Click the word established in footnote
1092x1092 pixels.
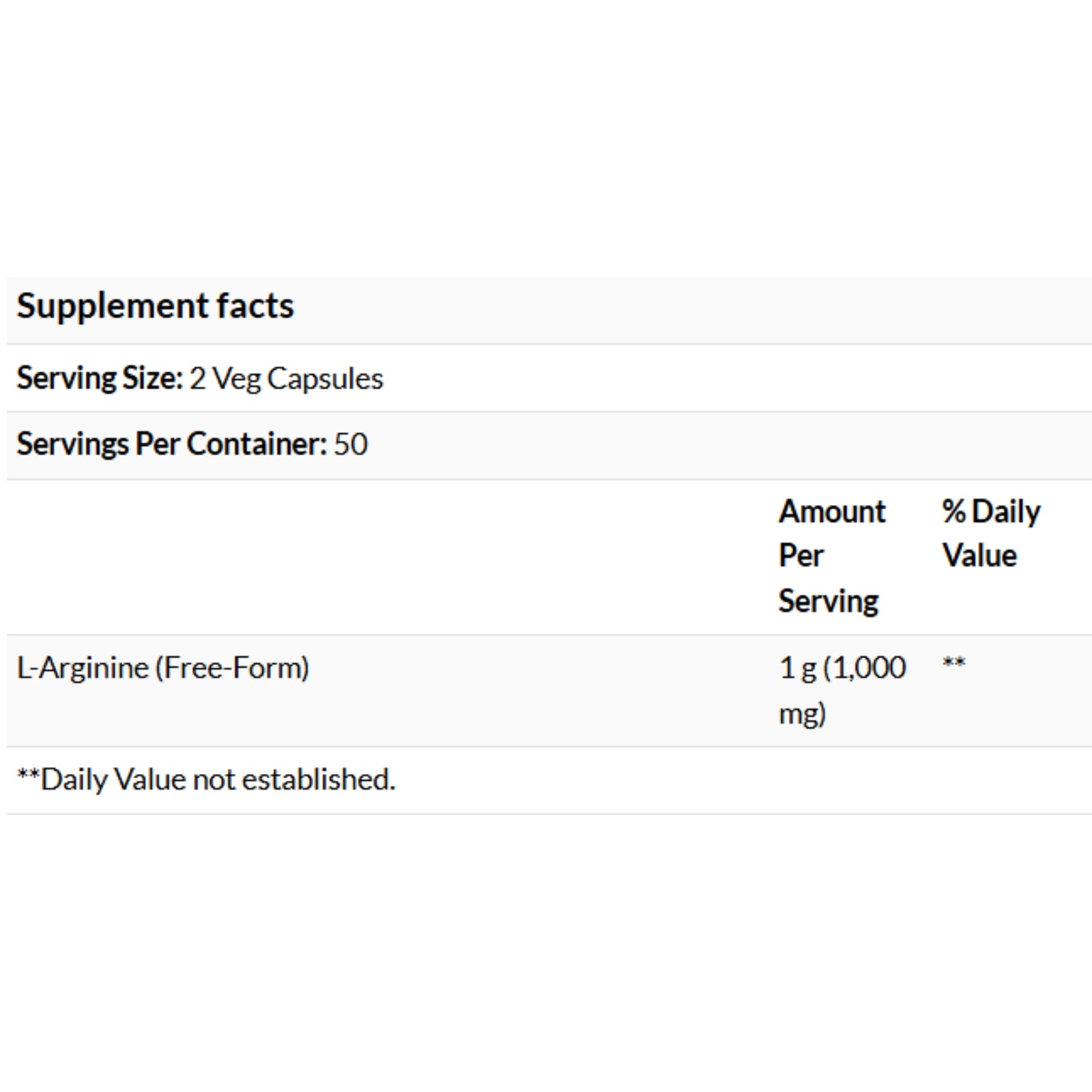click(319, 779)
